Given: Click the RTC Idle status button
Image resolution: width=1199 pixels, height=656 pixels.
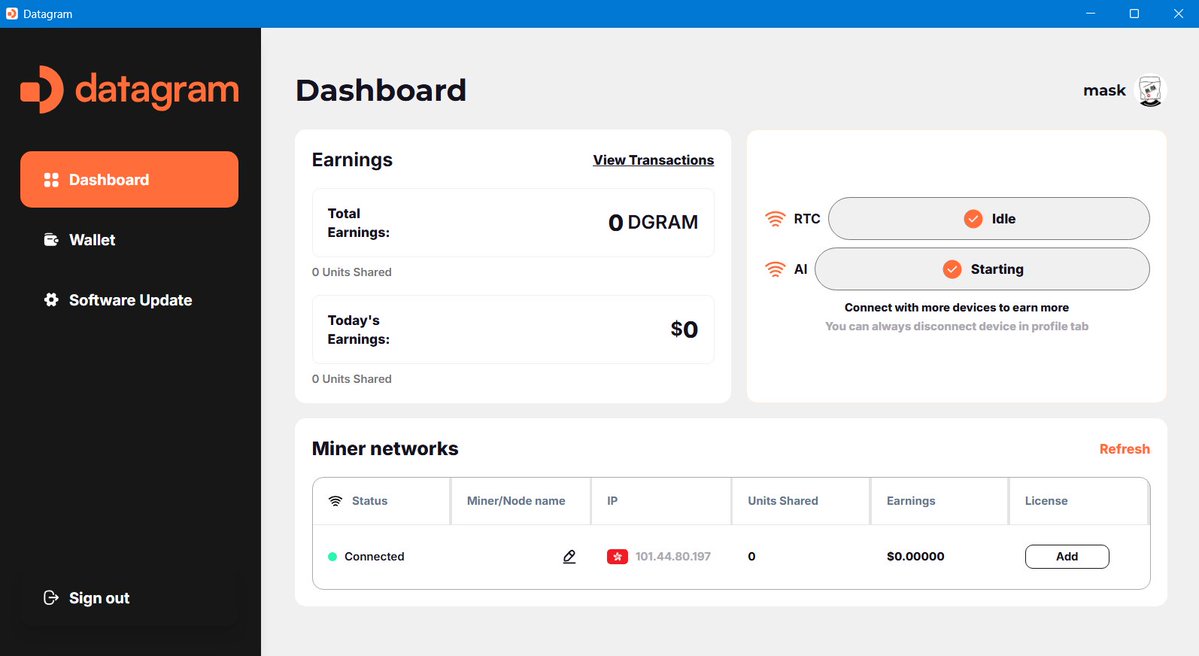Looking at the screenshot, I should (989, 219).
